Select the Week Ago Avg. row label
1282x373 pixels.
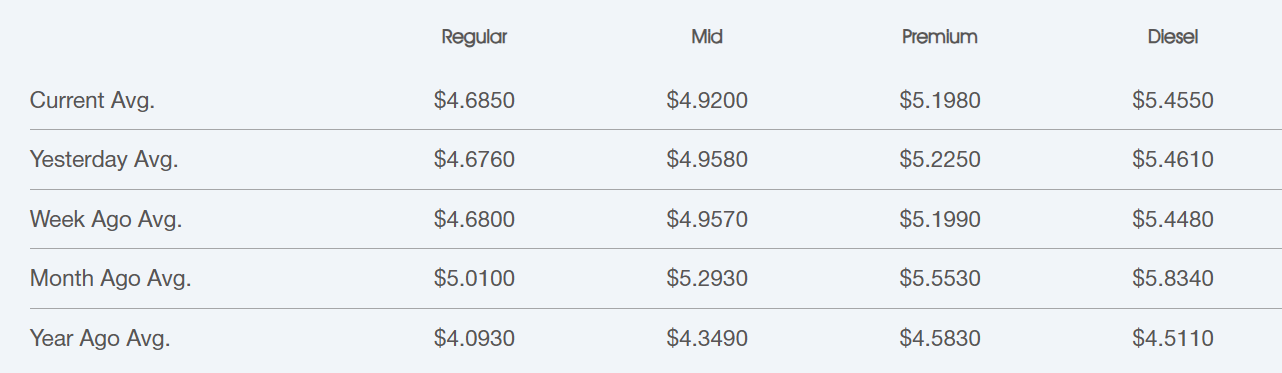click(106, 219)
